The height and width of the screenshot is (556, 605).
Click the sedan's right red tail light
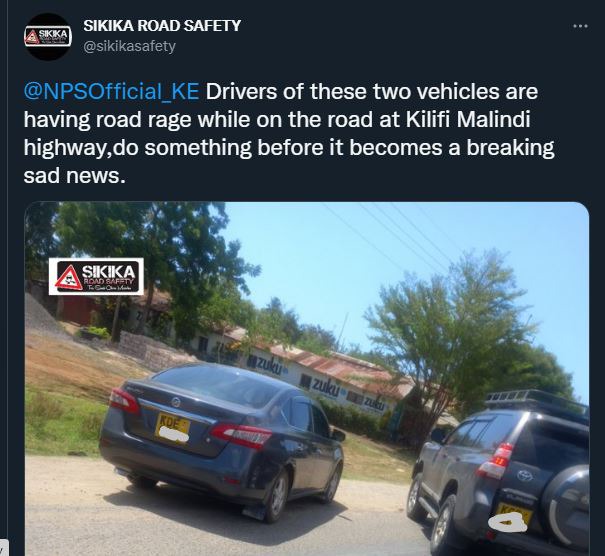[241, 435]
